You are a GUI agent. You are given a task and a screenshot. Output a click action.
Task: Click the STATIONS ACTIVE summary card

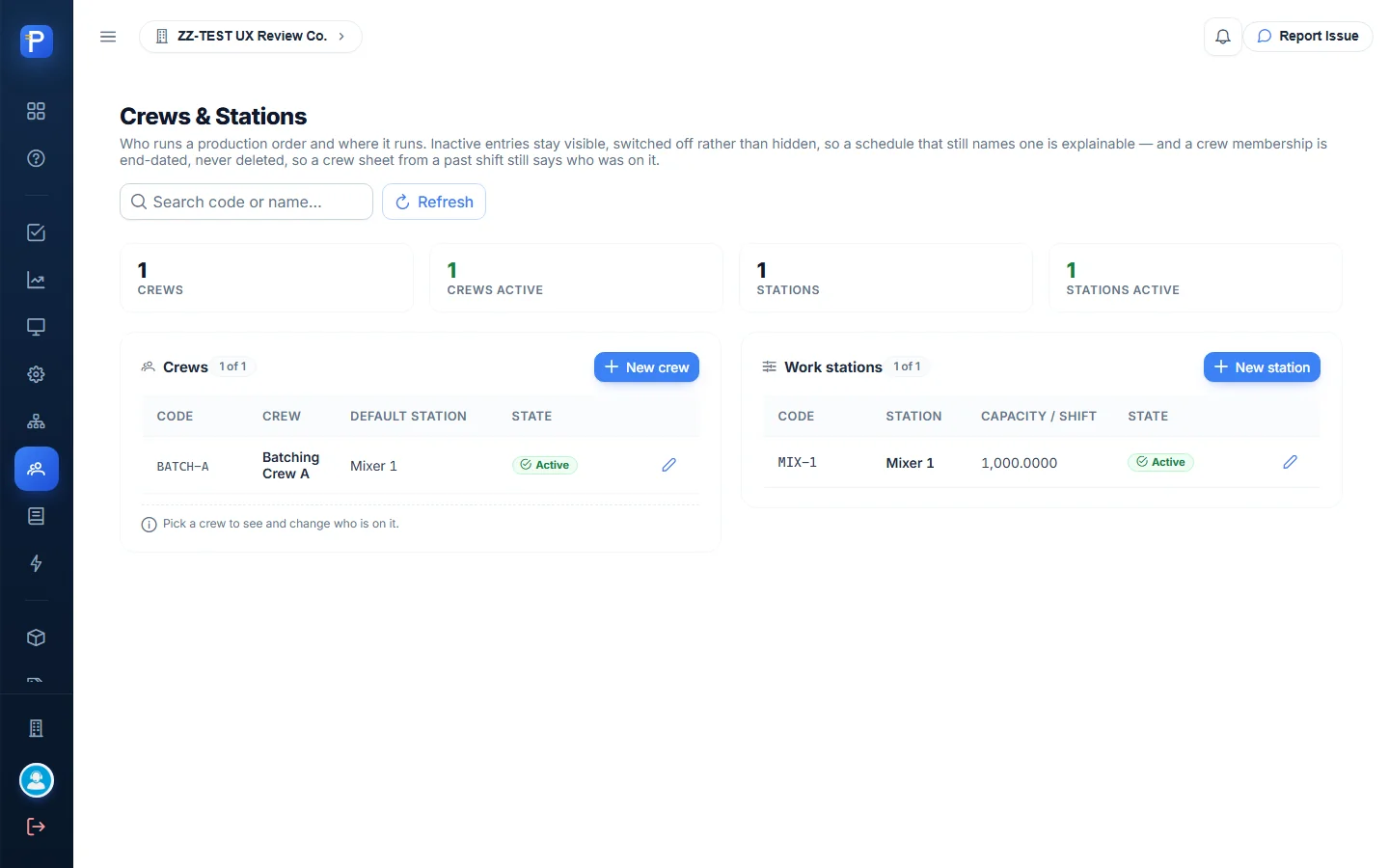[1195, 278]
